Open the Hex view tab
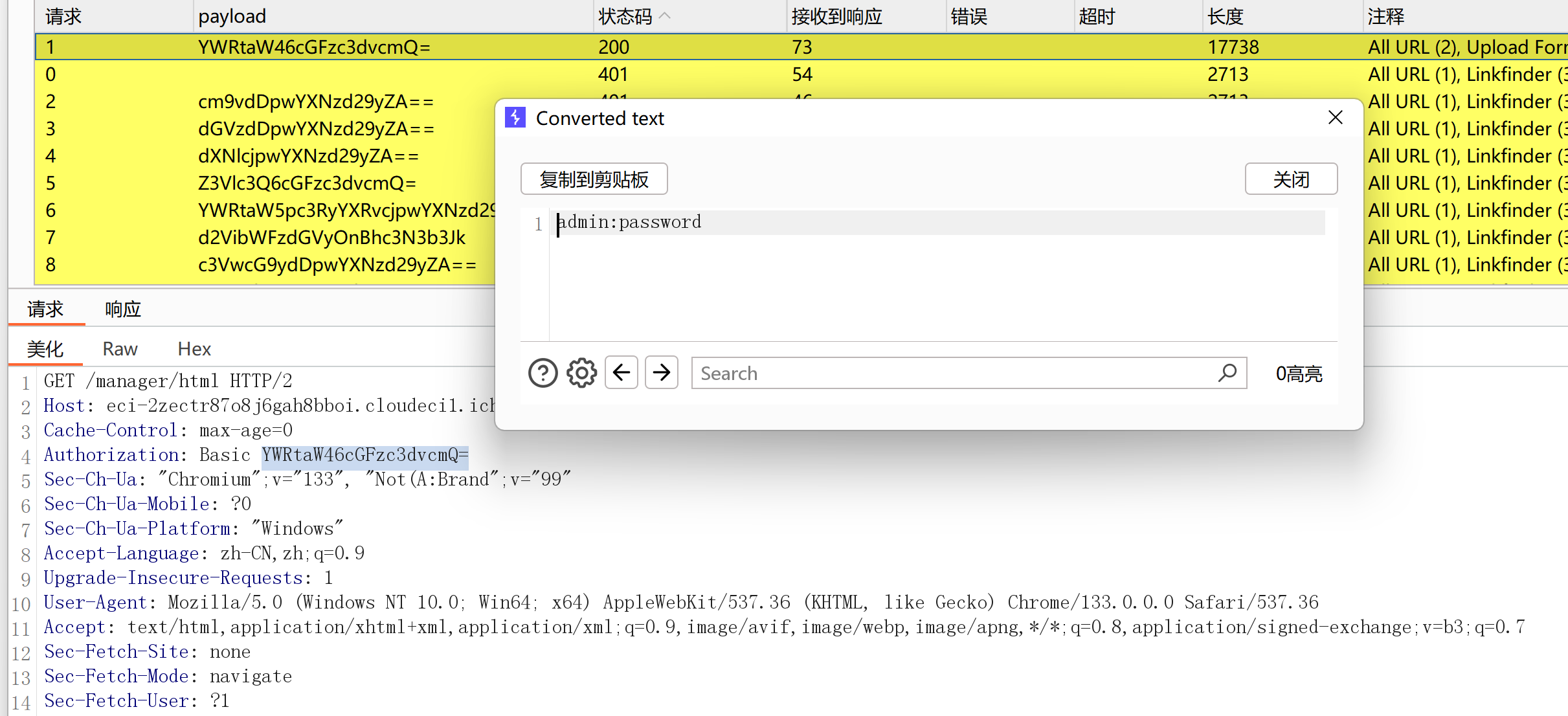1568x716 pixels. tap(194, 350)
